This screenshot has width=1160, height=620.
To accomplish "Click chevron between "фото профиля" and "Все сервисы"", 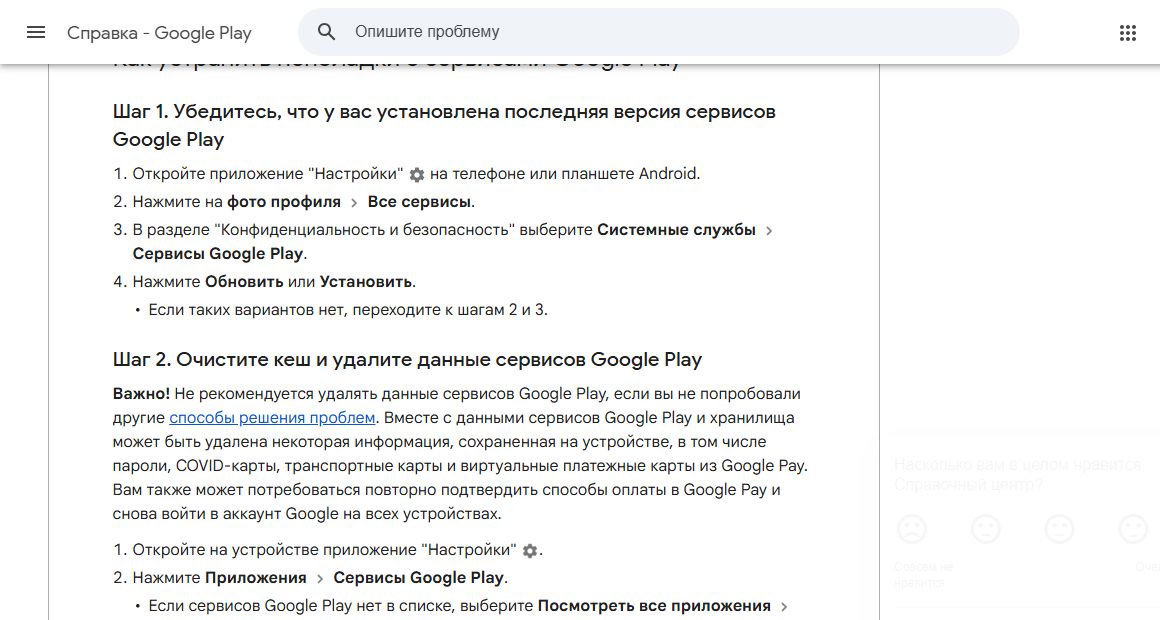I will click(x=354, y=203).
